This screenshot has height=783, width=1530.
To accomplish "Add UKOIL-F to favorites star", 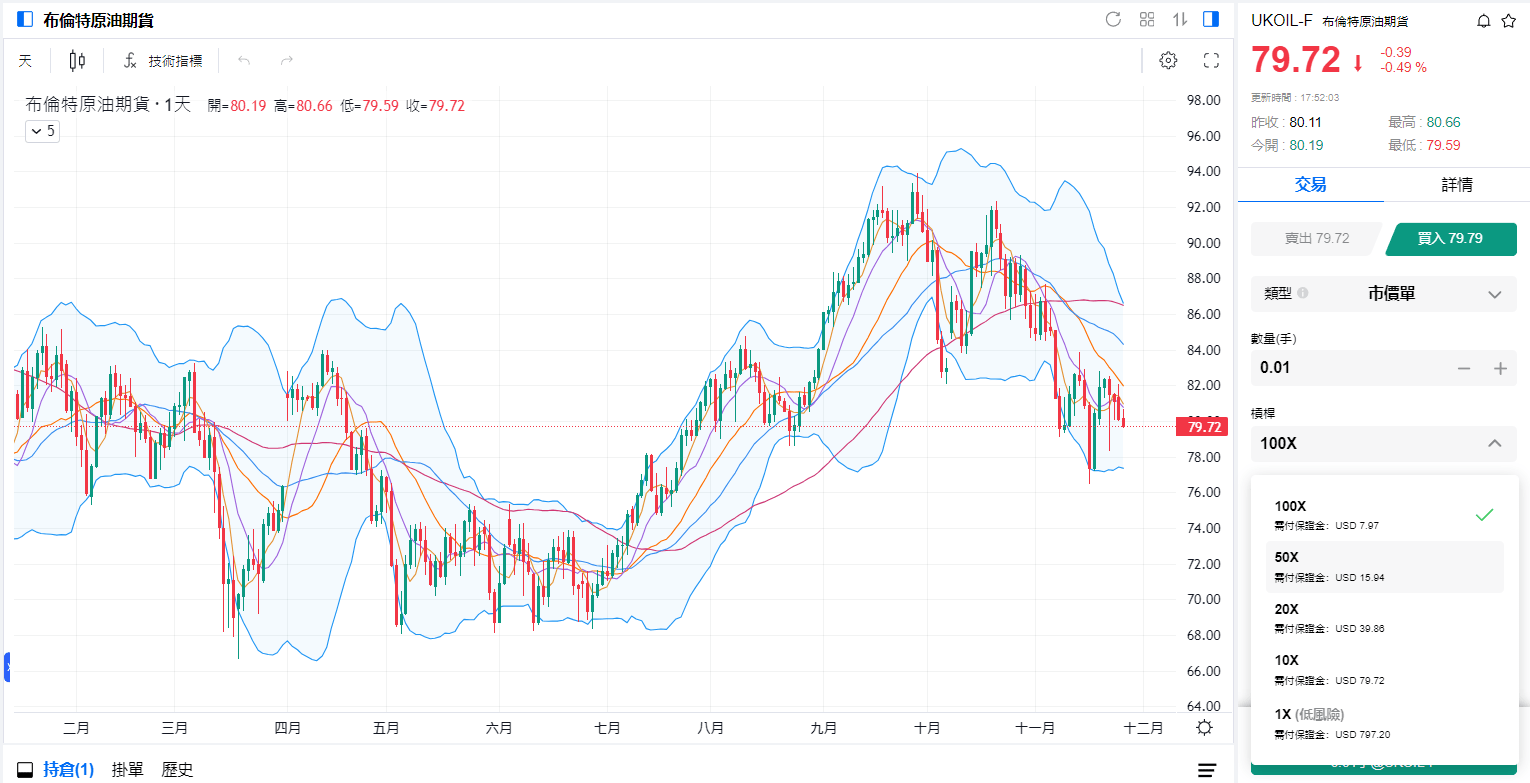I will click(1508, 21).
